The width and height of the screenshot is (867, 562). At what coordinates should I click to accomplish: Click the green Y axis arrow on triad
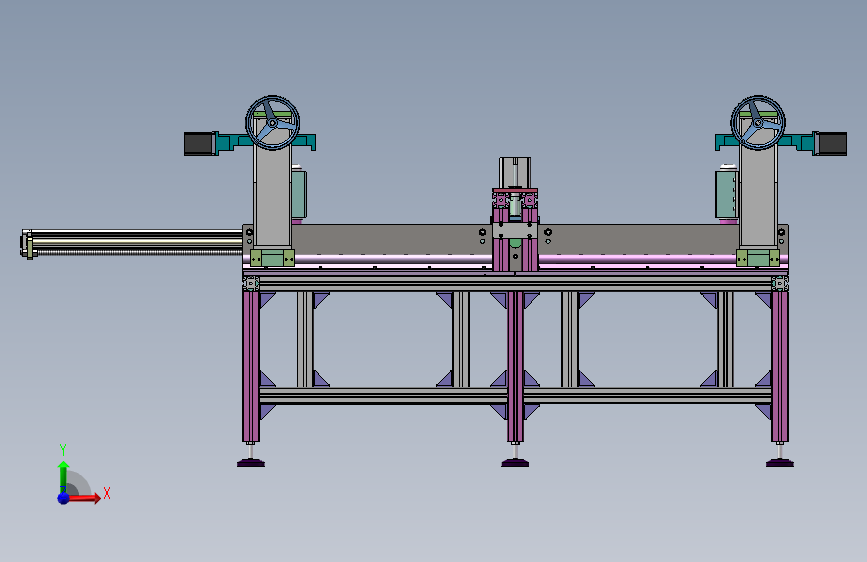point(63,475)
